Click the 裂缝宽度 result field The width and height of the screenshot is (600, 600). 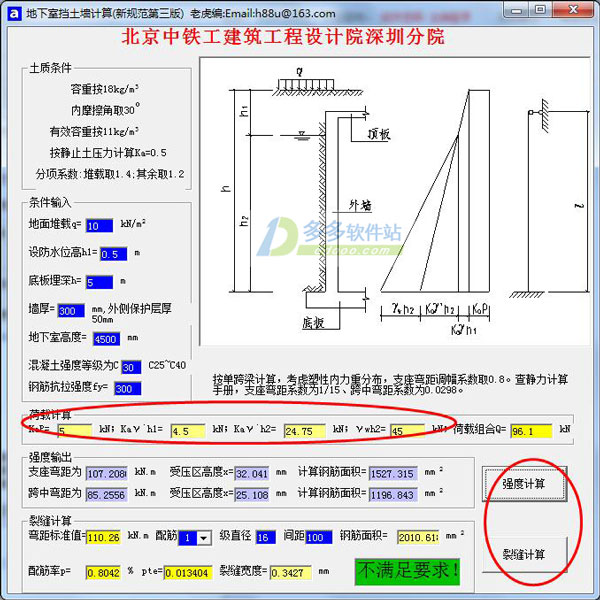(x=290, y=573)
